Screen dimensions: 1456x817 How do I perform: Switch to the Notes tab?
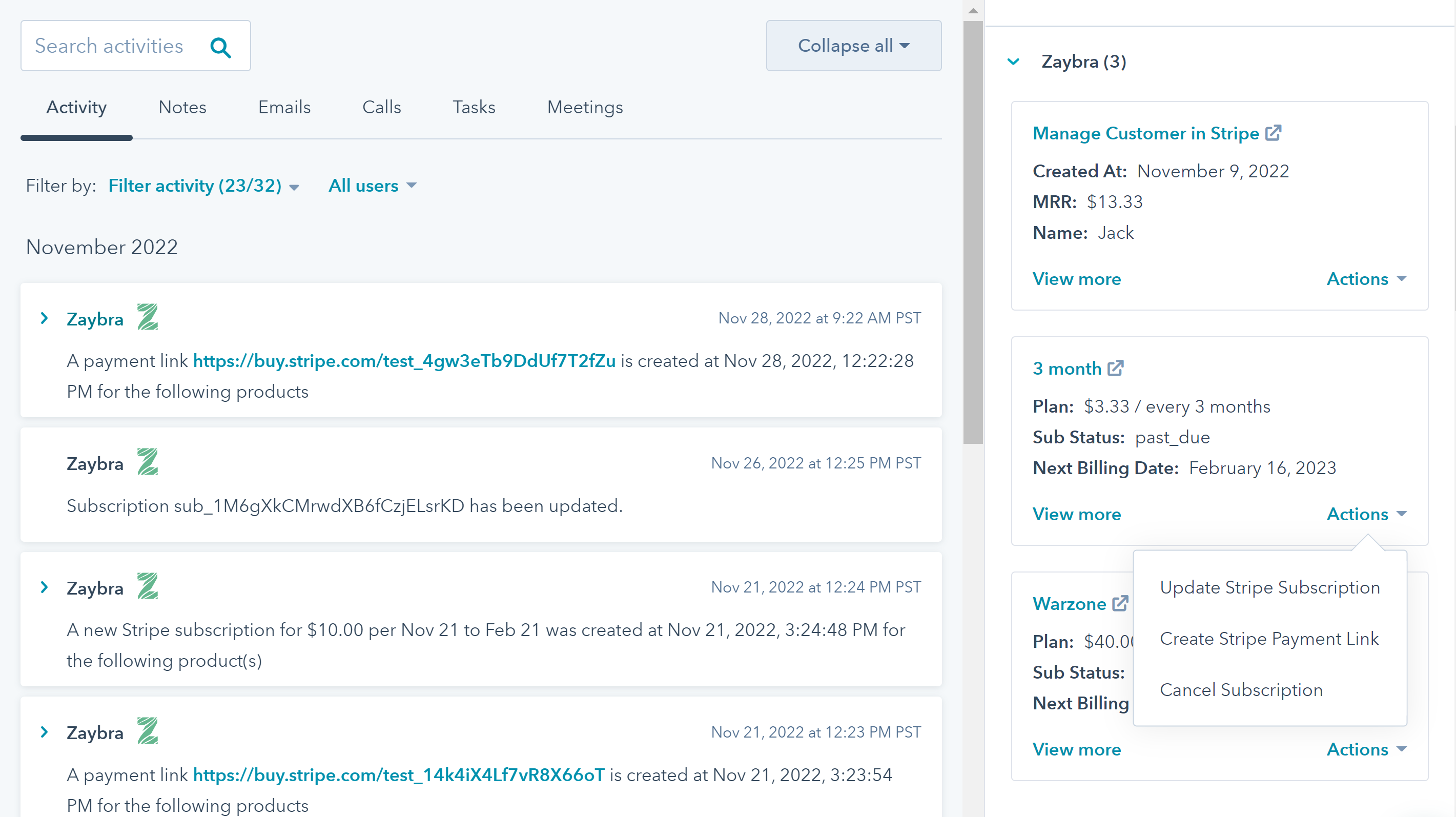click(x=182, y=107)
